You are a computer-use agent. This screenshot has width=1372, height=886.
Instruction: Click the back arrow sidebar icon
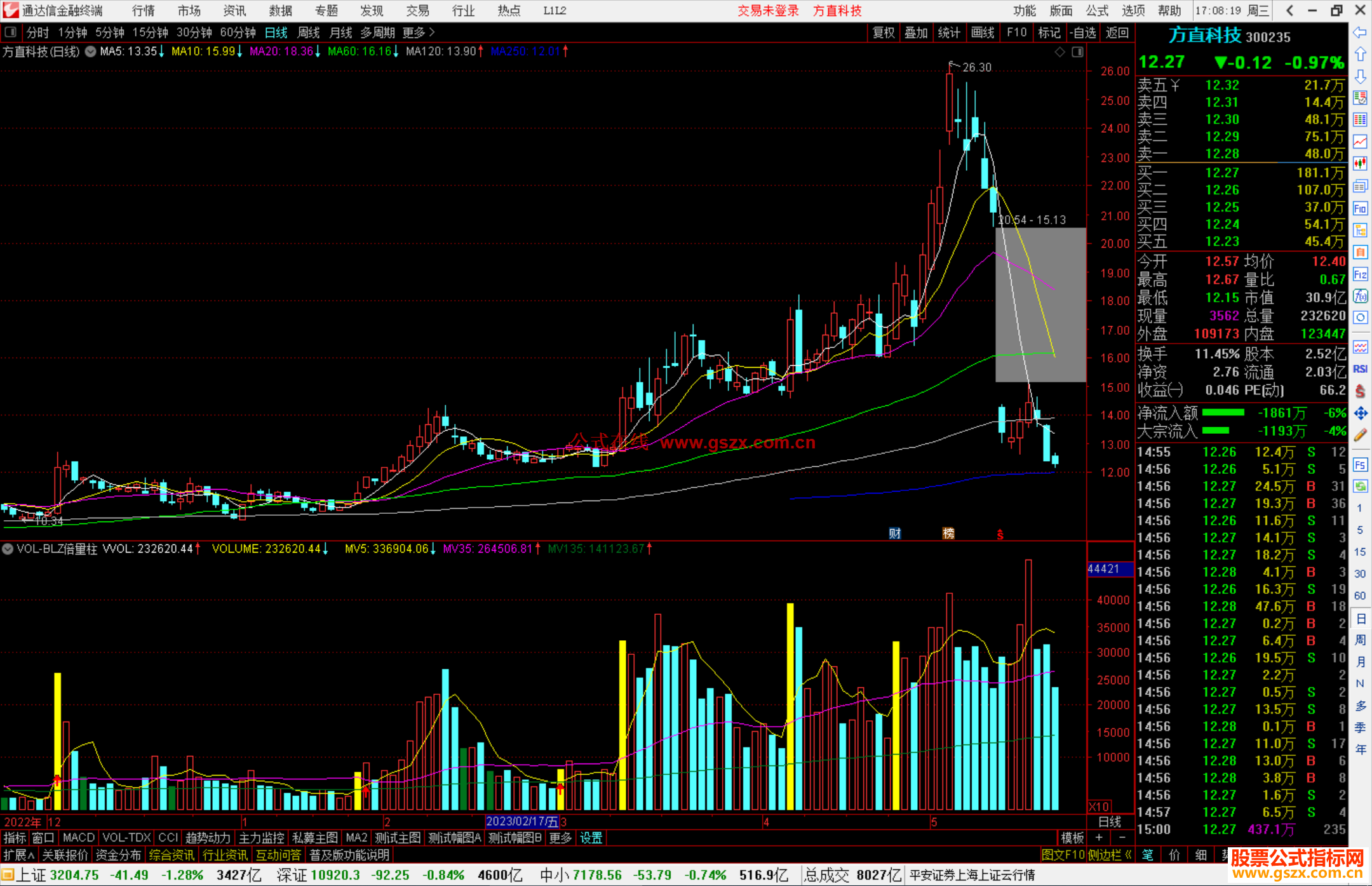pyautogui.click(x=1360, y=32)
